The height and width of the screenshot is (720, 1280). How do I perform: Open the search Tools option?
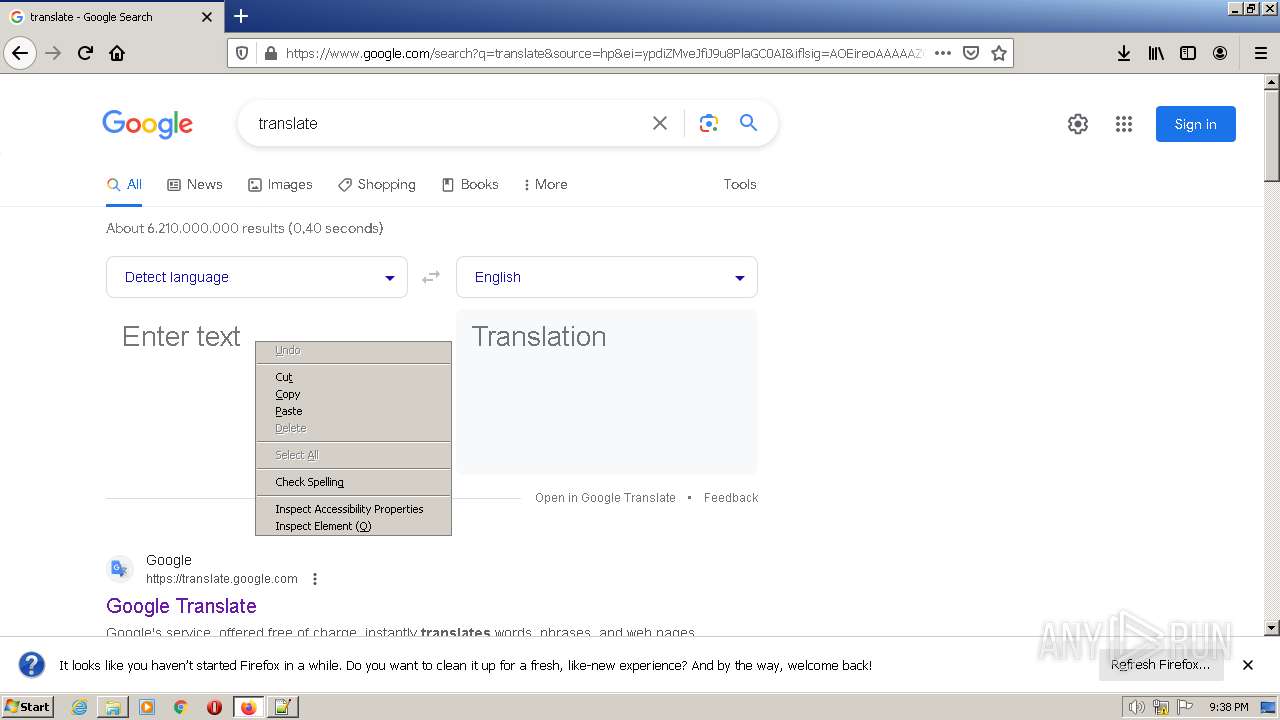tap(740, 184)
